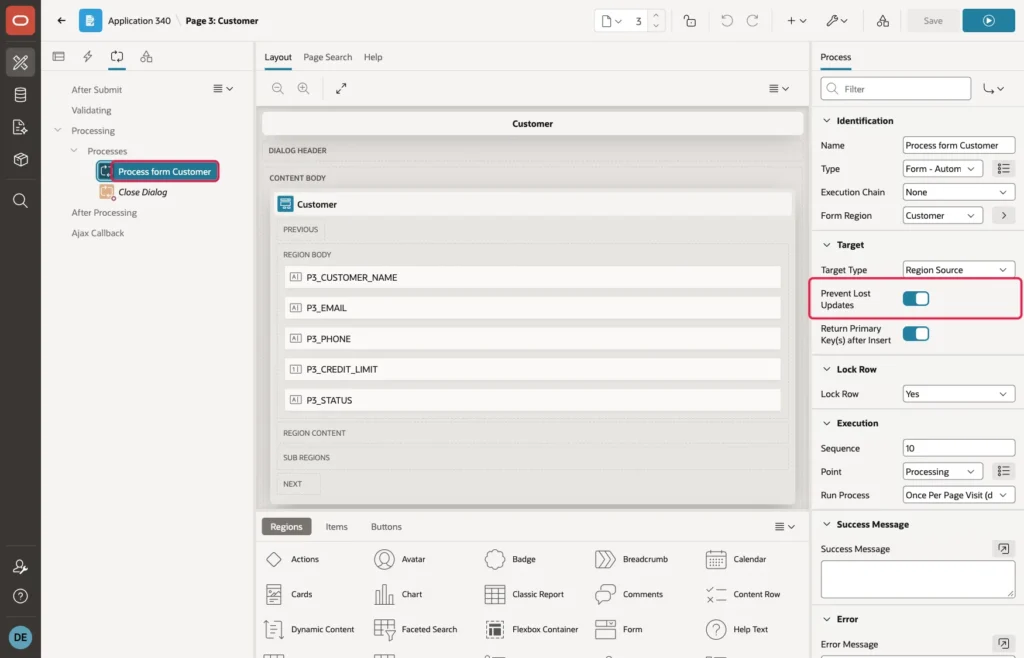Click in the Success Message text area

918,579
